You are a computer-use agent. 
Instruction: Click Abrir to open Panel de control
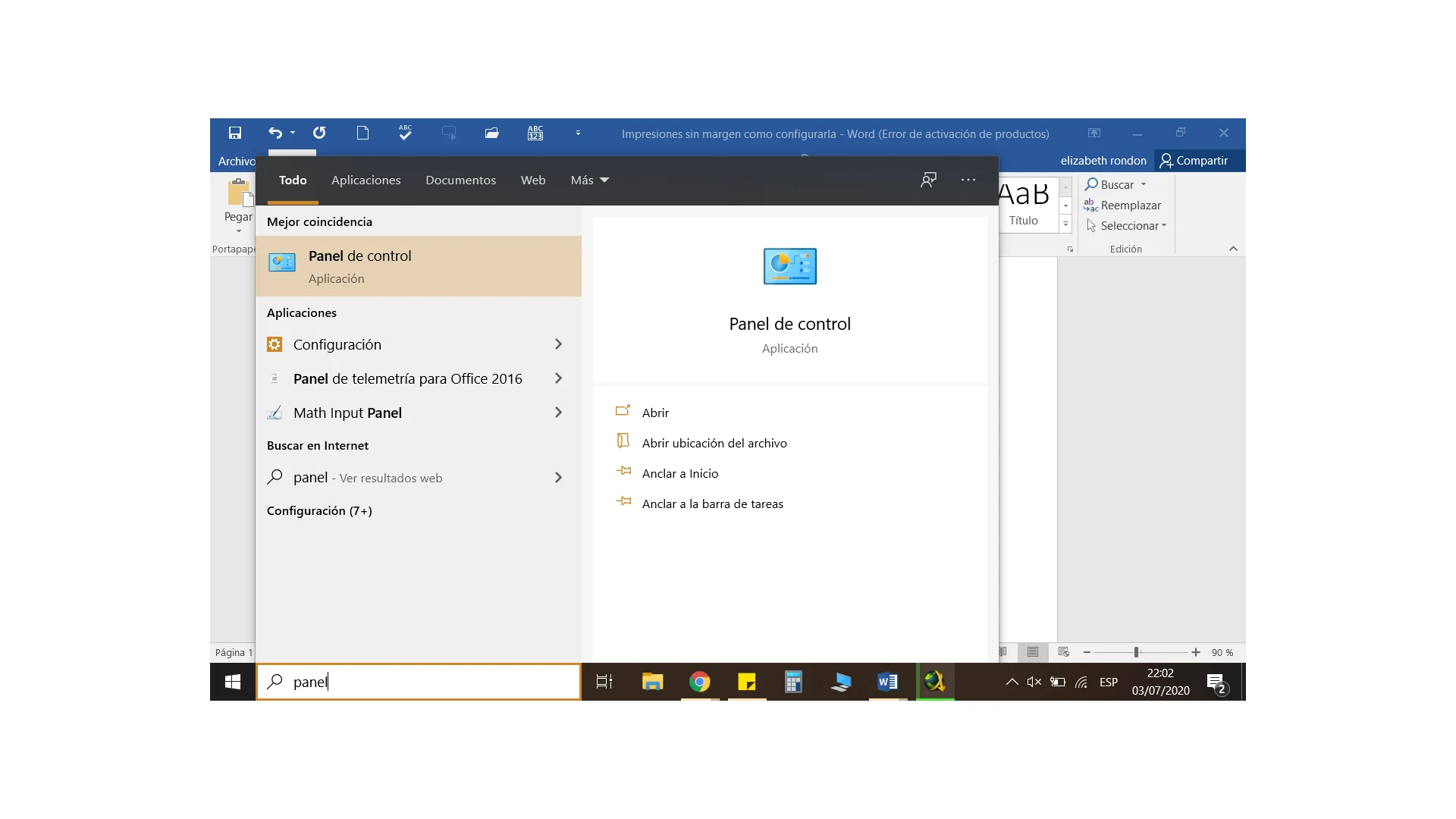point(655,413)
